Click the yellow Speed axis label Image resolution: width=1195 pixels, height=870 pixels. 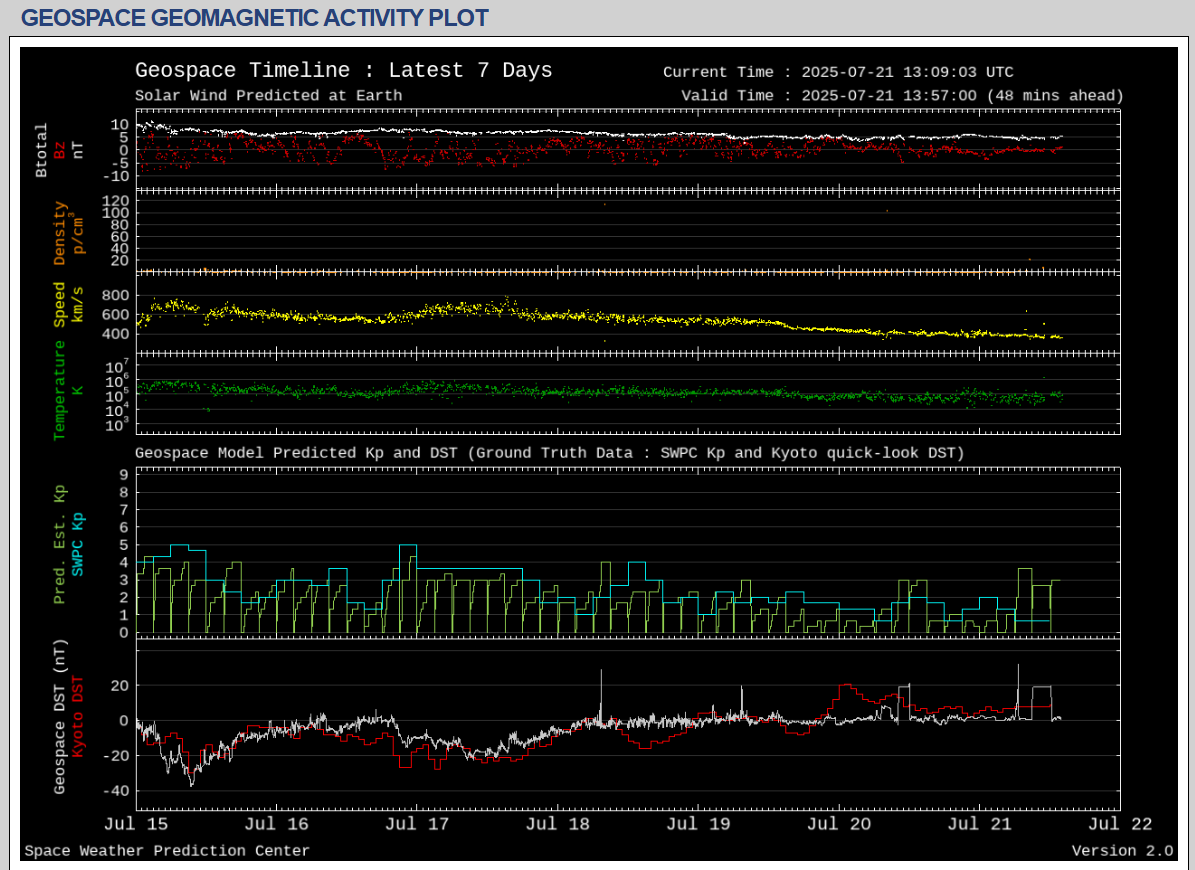pyautogui.click(x=60, y=304)
